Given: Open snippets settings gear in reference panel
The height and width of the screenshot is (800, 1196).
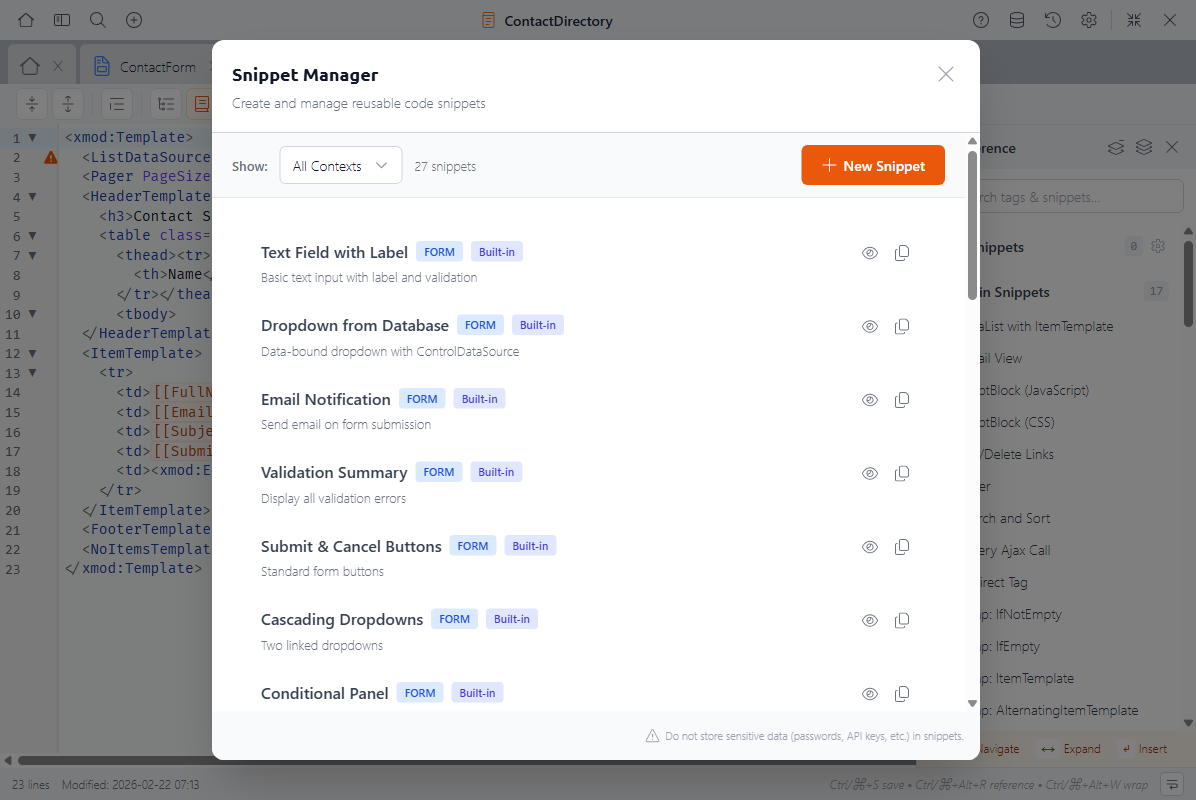Looking at the screenshot, I should point(1158,246).
